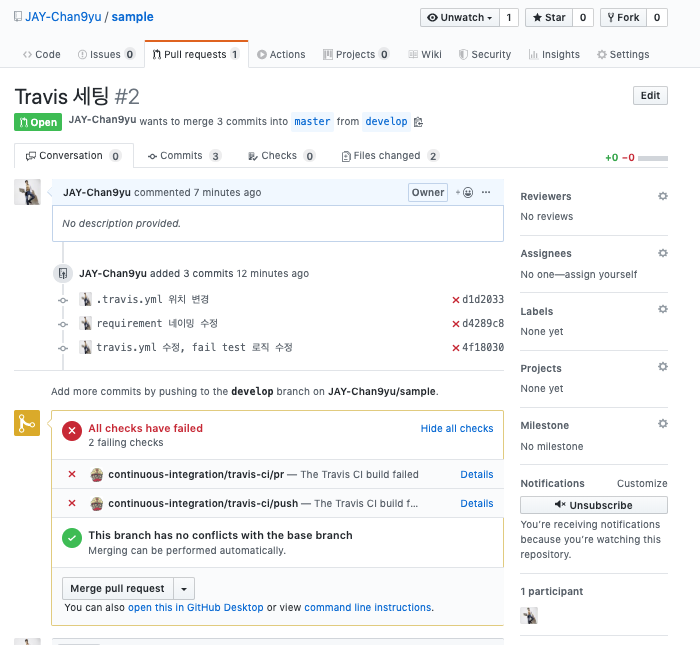Open the Assignees gear settings

663,253
